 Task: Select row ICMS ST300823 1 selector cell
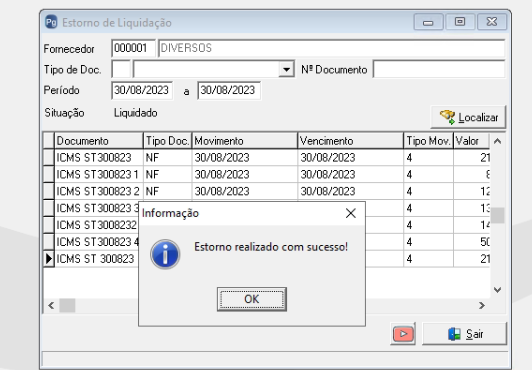pos(49,174)
